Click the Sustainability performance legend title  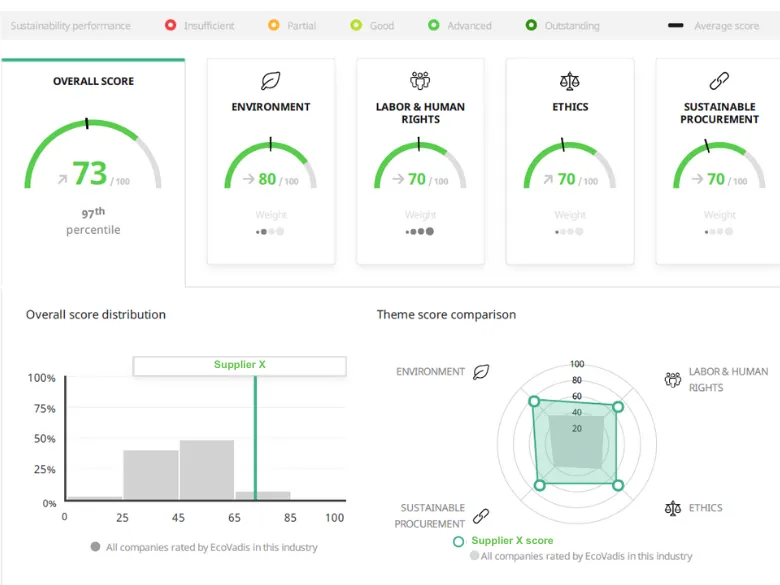[71, 25]
